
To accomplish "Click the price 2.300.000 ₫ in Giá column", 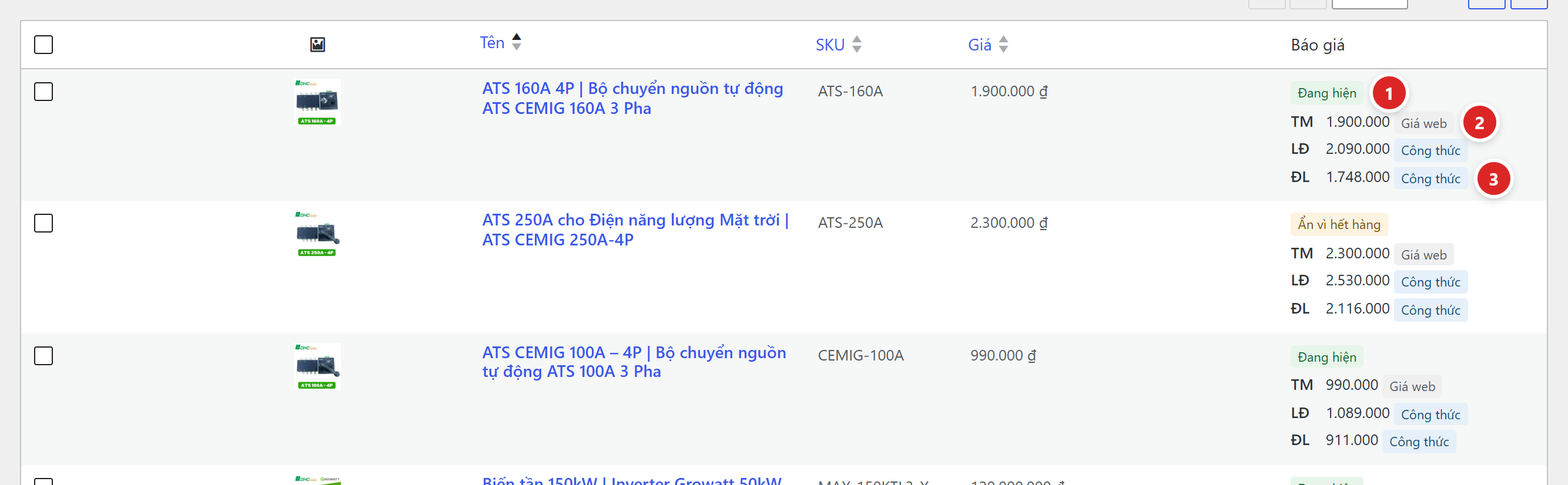I will pyautogui.click(x=1009, y=223).
